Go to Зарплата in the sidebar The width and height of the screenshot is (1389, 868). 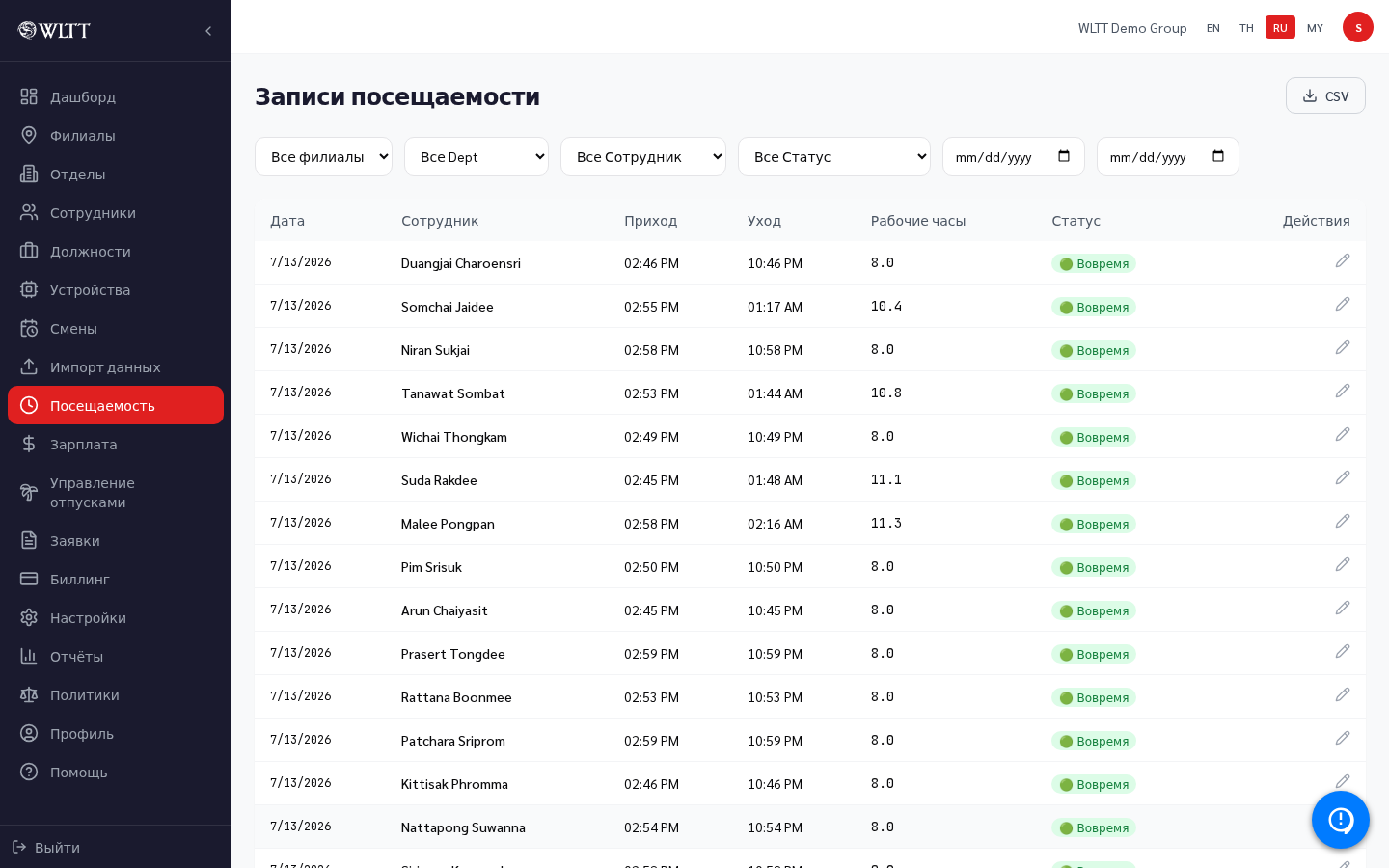coord(116,444)
